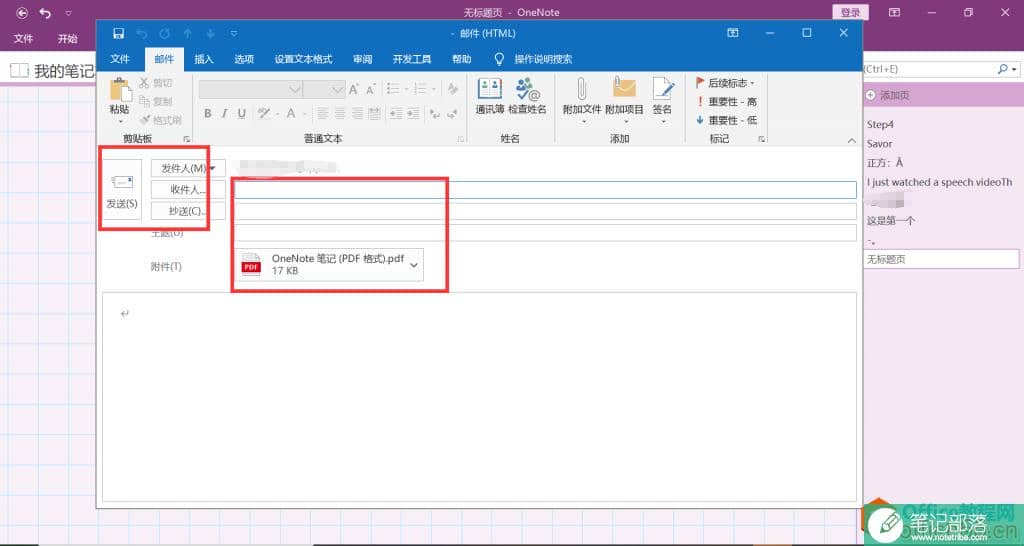Increase indent in paragraph group
The height and width of the screenshot is (546, 1024).
point(413,114)
